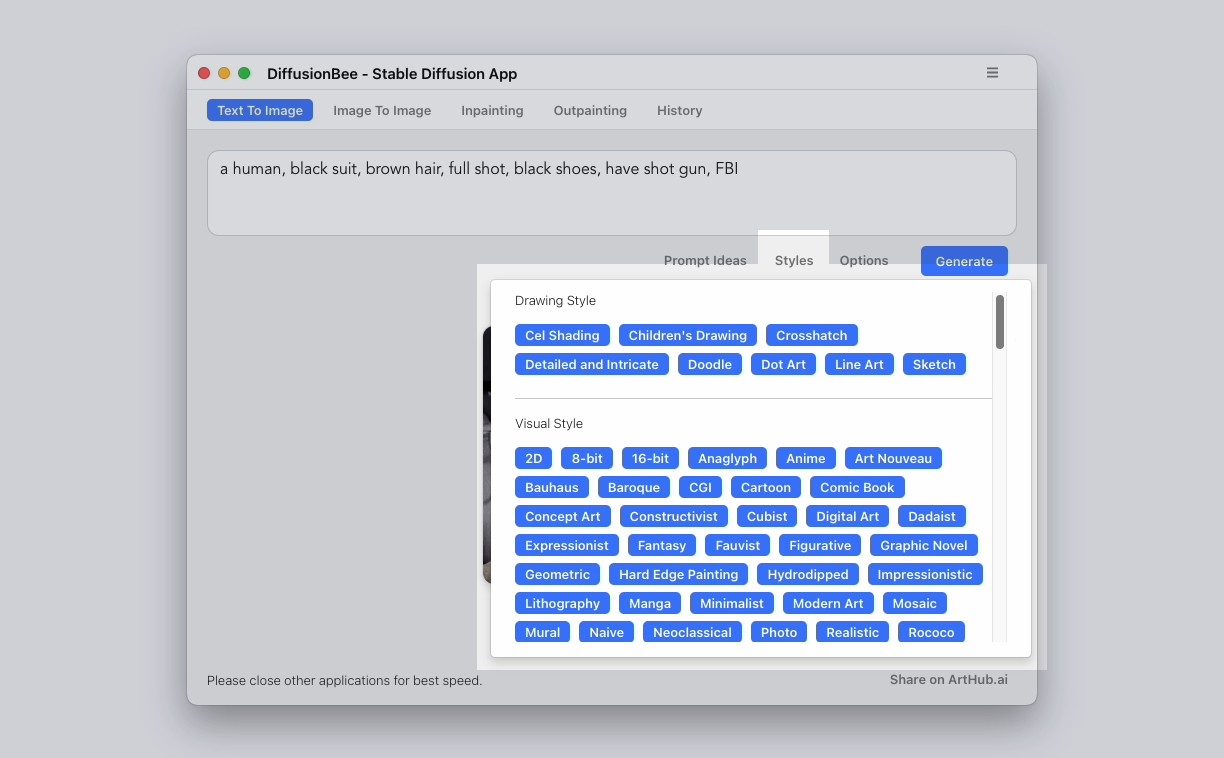Viewport: 1224px width, 758px height.
Task: Click the Hard Edge Painting tag
Action: coord(678,574)
